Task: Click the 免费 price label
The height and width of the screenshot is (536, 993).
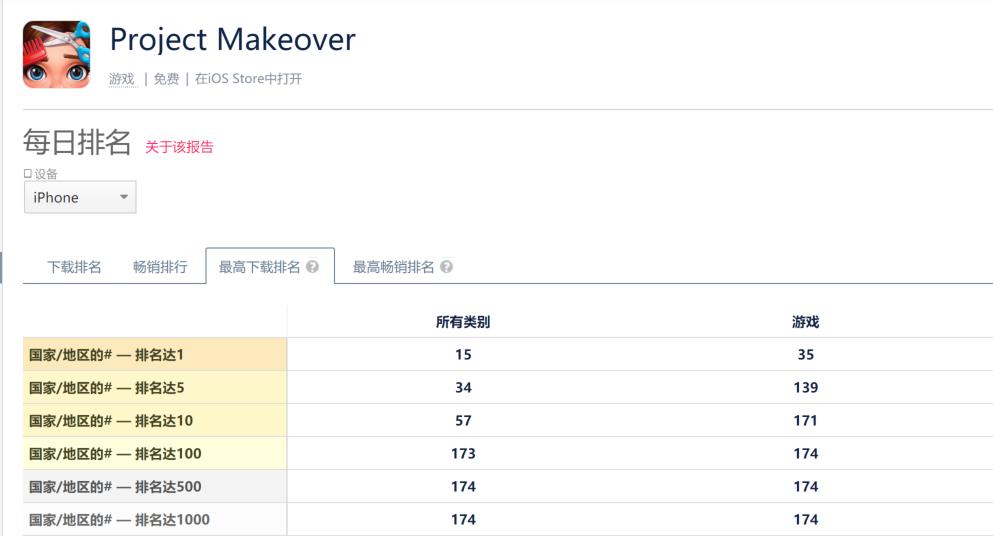Action: tap(166, 79)
